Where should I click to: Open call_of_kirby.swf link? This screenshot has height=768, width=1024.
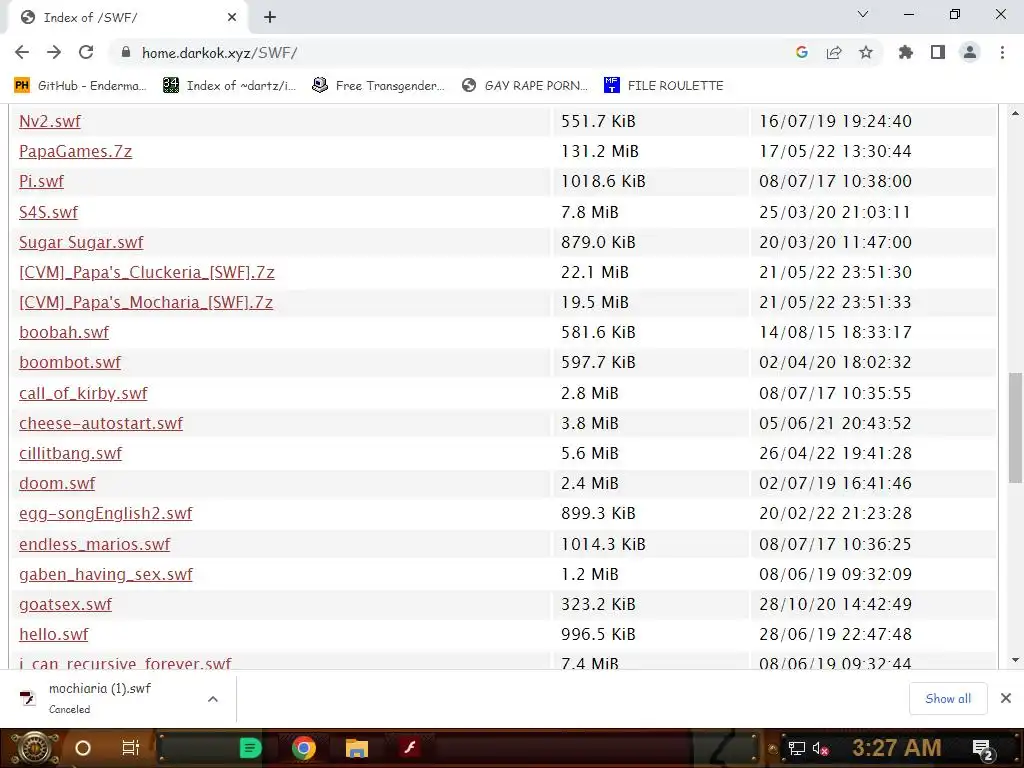tap(83, 393)
